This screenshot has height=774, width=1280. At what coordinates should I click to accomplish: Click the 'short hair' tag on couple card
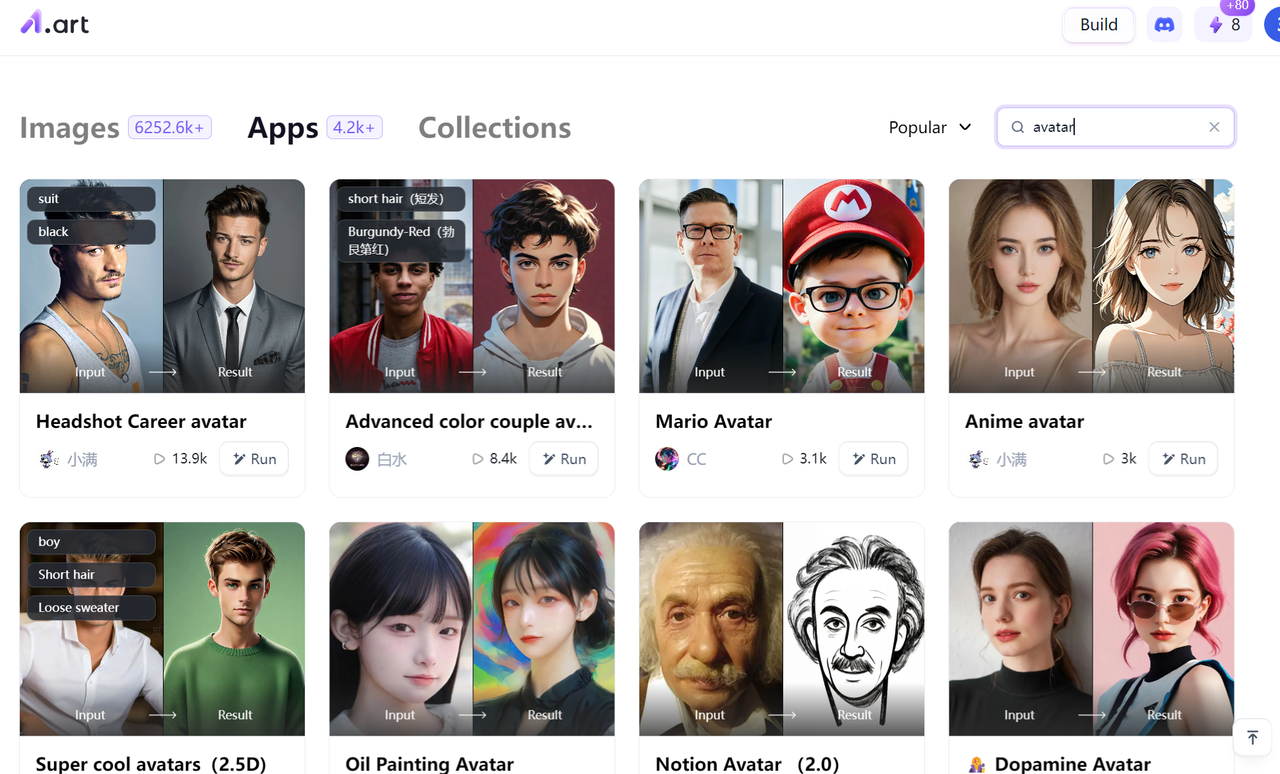(x=401, y=199)
